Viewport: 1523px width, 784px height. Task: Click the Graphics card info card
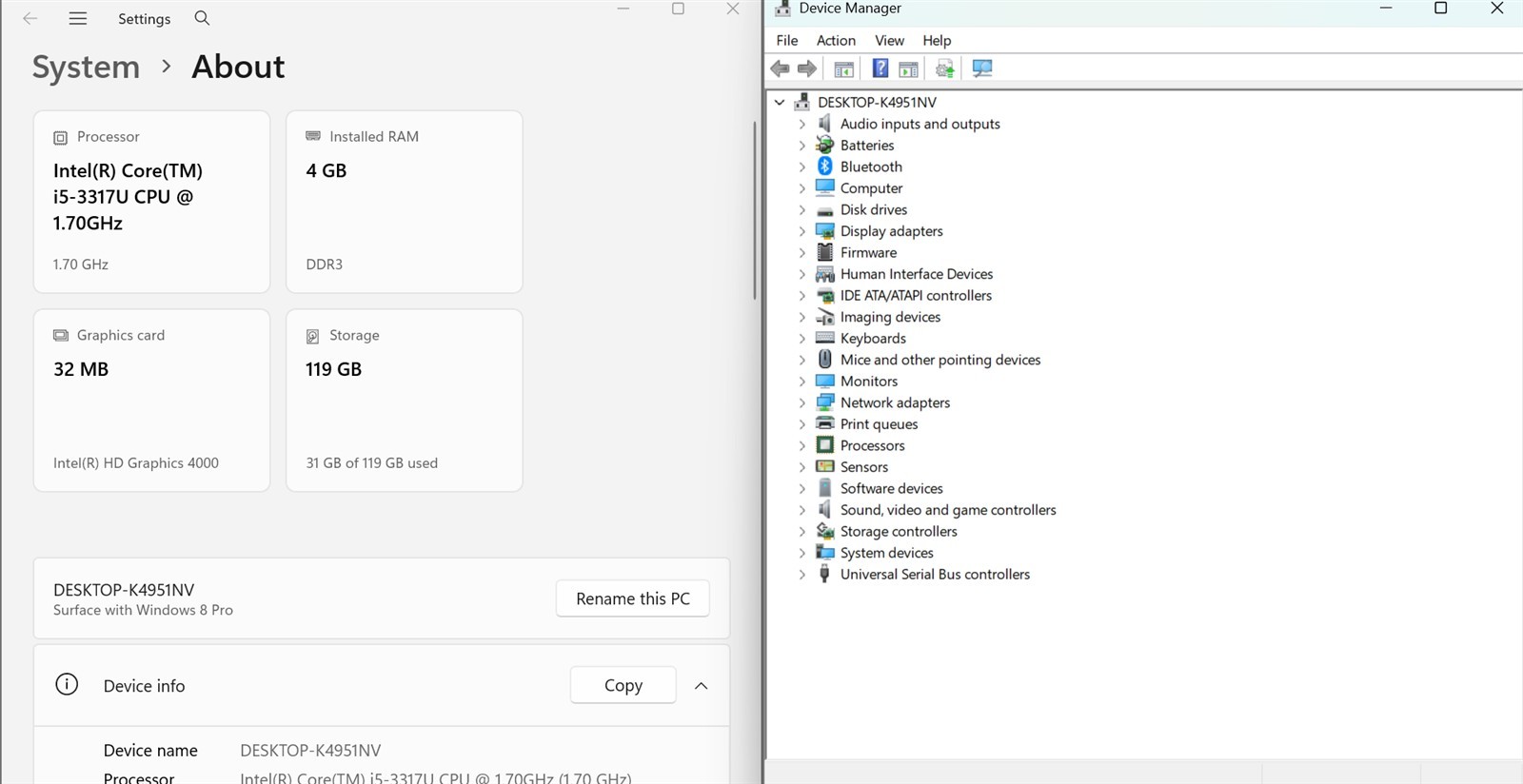point(151,401)
